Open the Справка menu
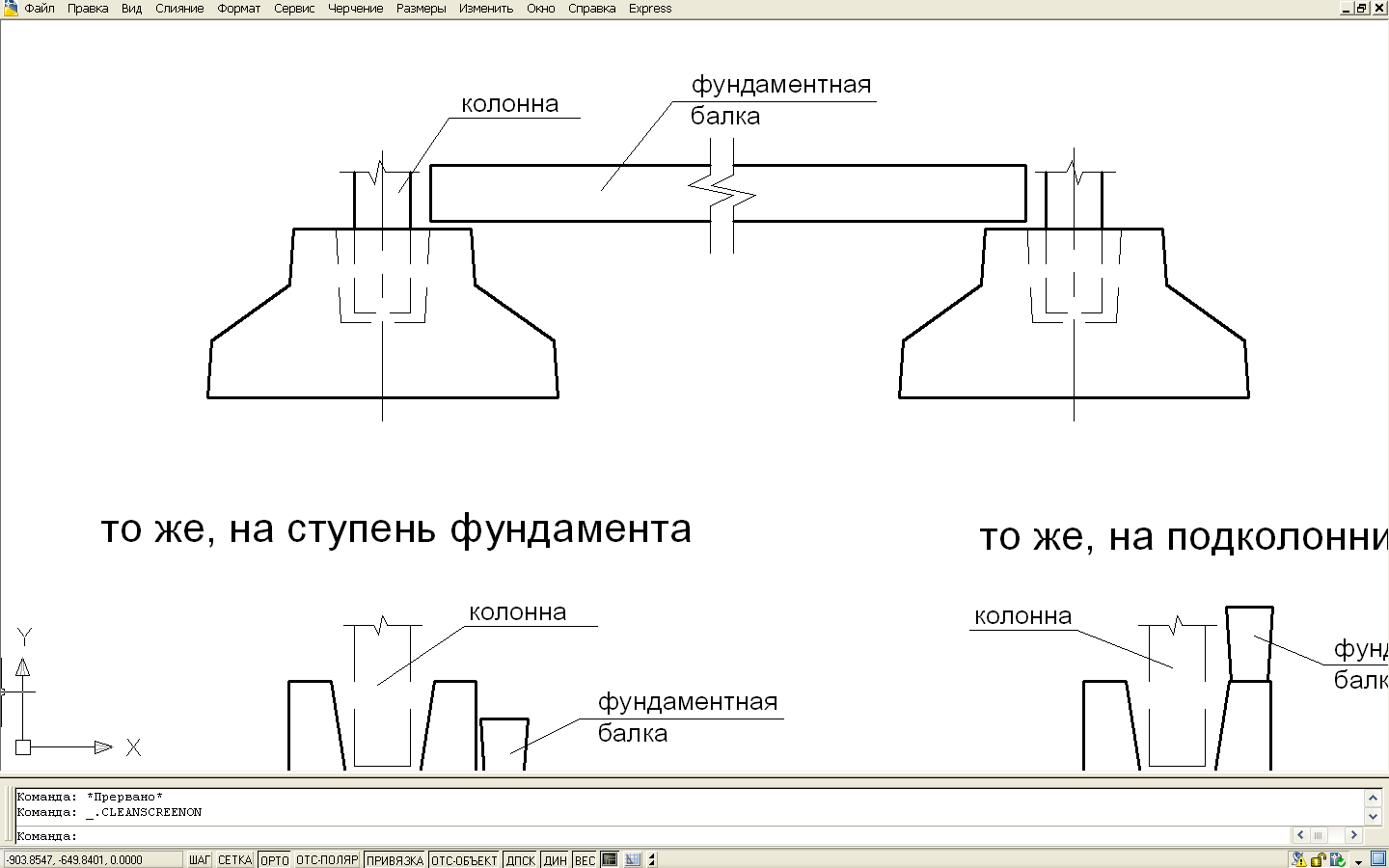The image size is (1389, 868). point(591,9)
